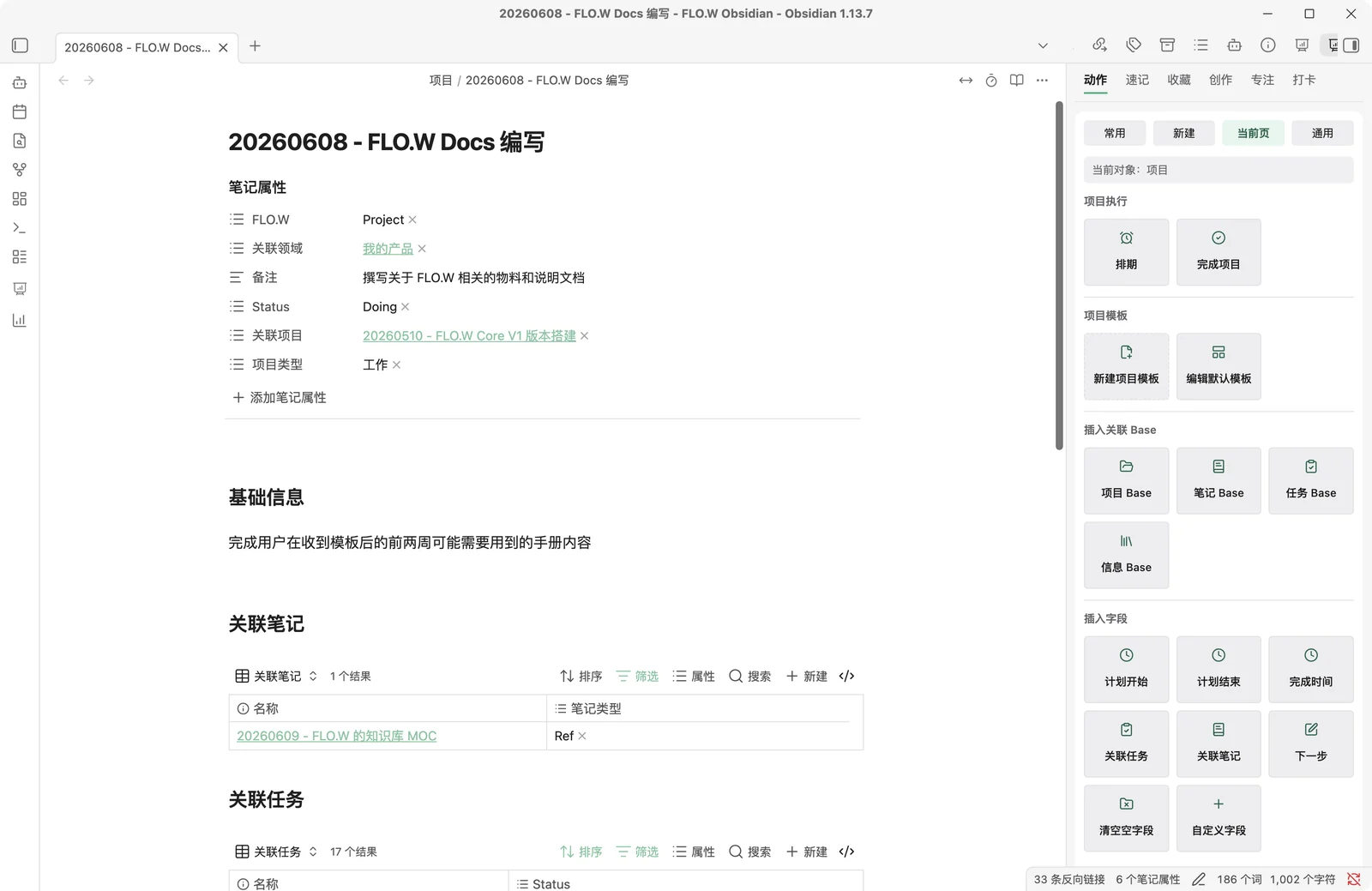The height and width of the screenshot is (891, 1372).
Task: Open new tab with plus icon
Action: [x=255, y=46]
